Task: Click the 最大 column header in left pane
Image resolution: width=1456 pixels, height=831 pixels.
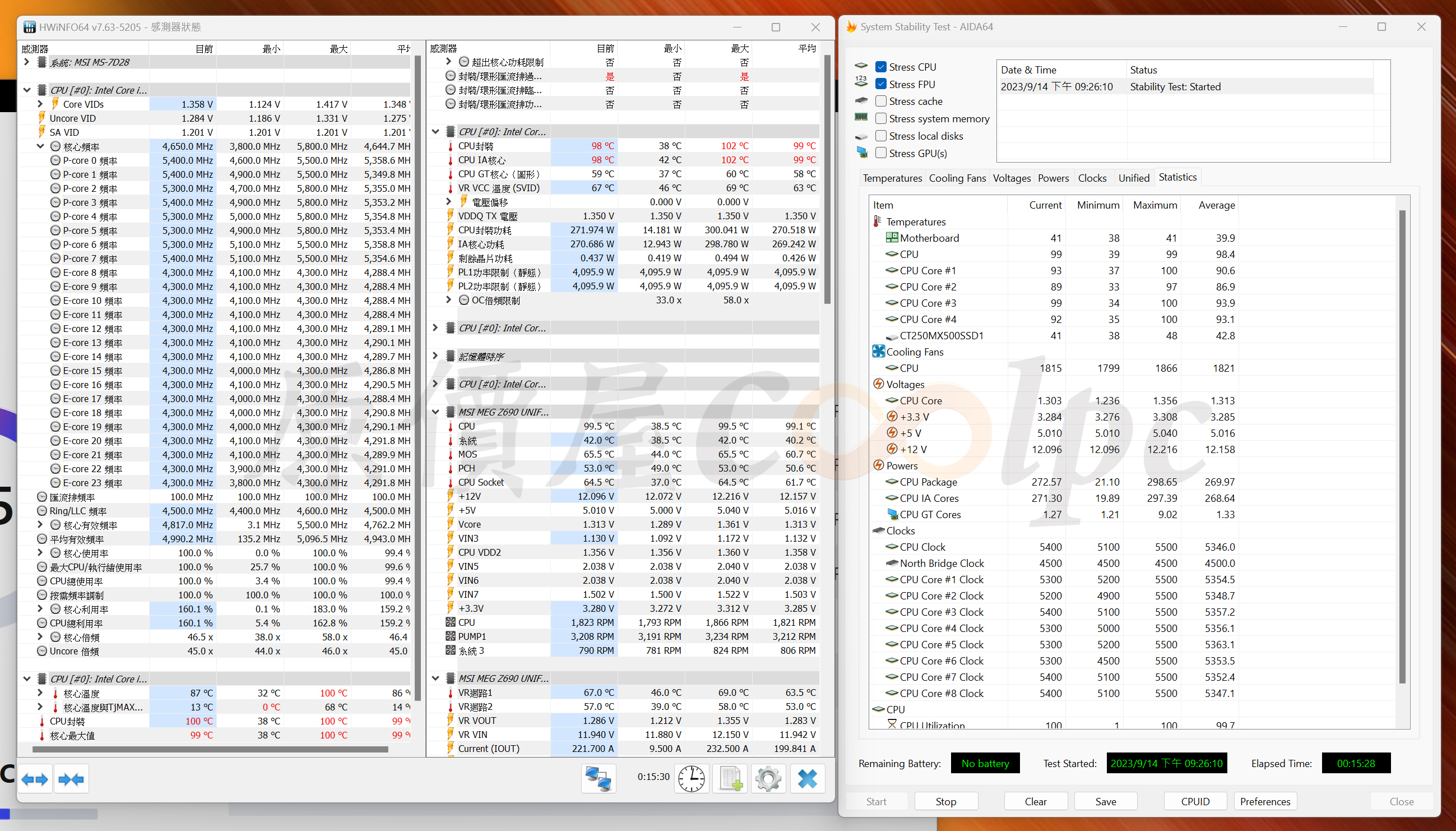Action: 317,49
